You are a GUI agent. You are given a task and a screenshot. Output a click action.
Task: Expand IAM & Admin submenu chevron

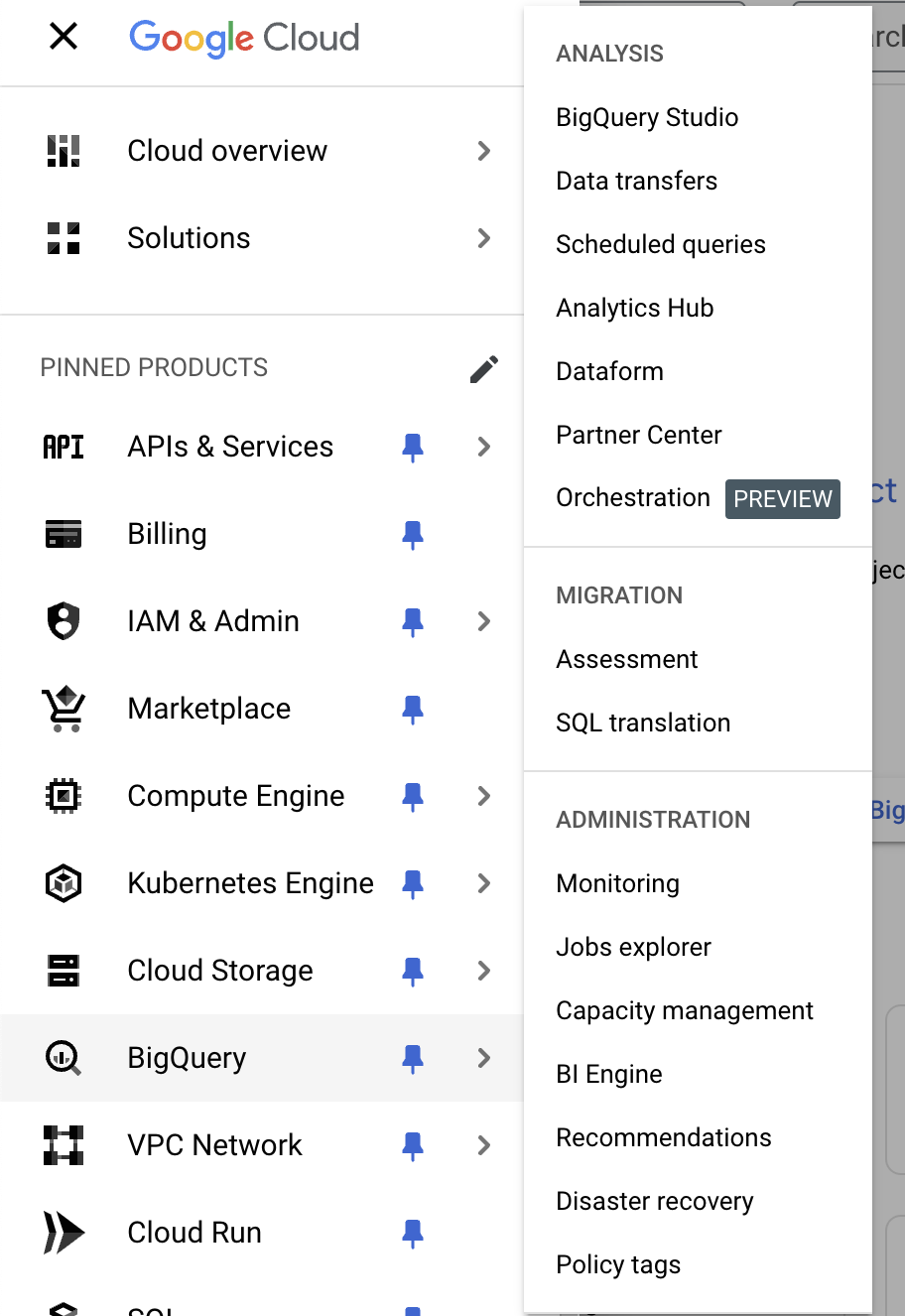[x=484, y=621]
